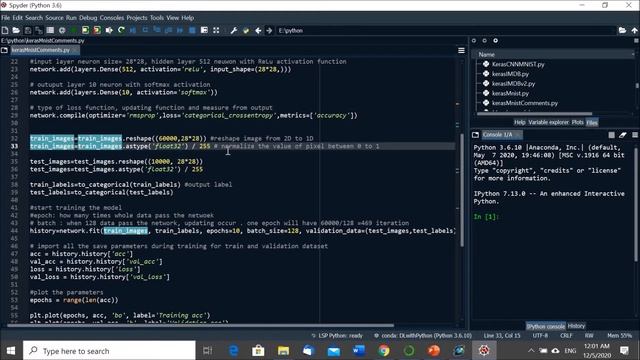Click the working directory path field E:\python
The width and height of the screenshot is (640, 360).
pos(445,30)
